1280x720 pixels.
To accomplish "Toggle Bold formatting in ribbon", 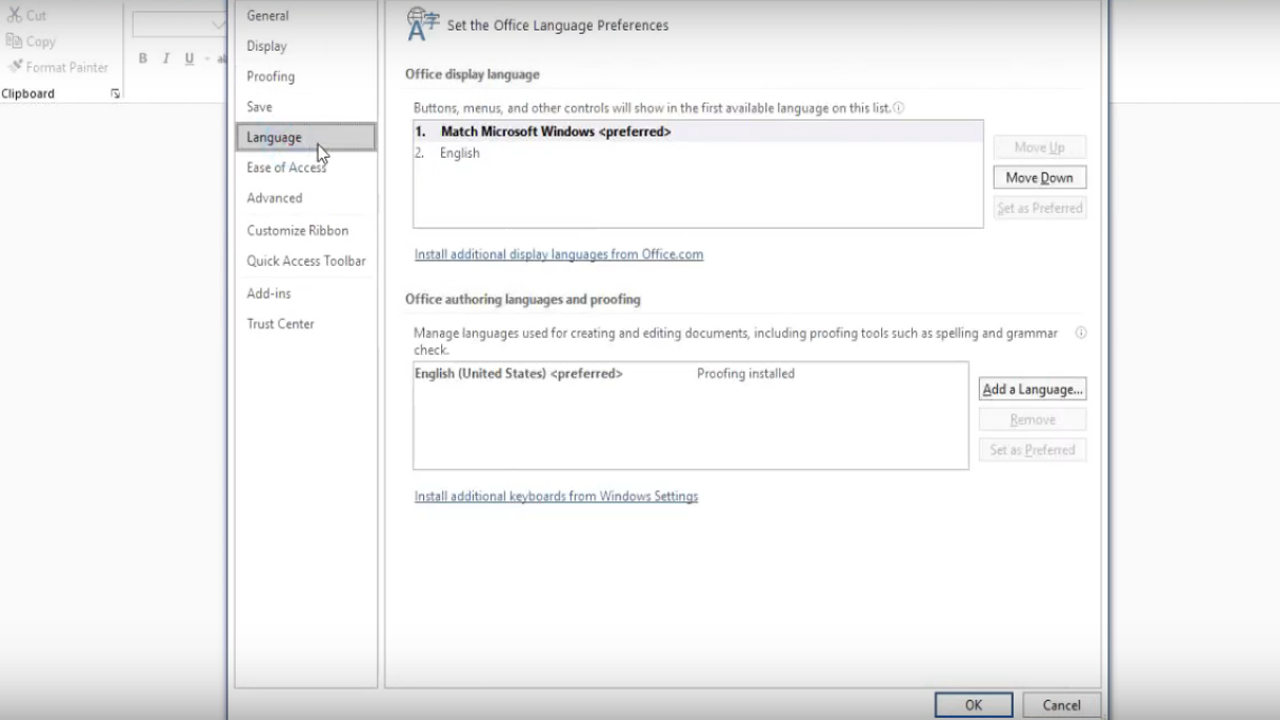I will point(143,59).
